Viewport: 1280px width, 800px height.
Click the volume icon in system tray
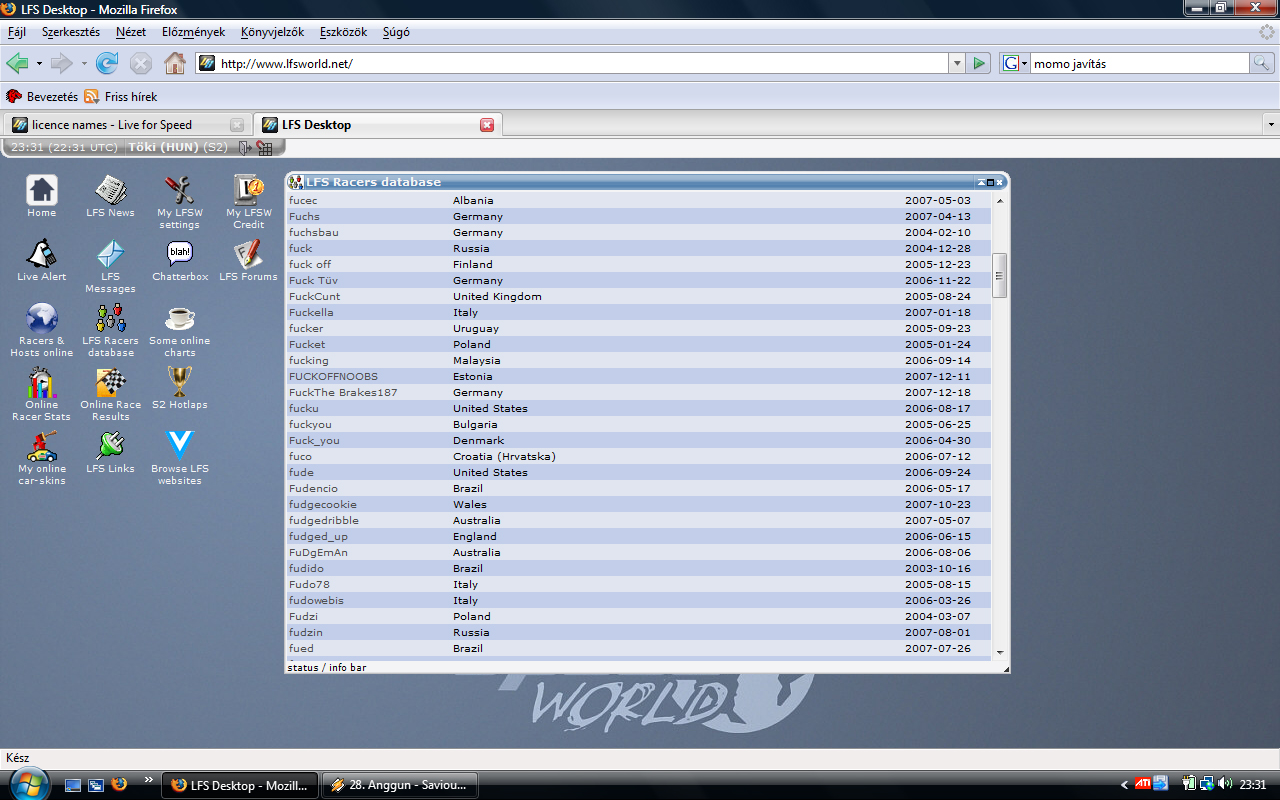coord(1225,784)
